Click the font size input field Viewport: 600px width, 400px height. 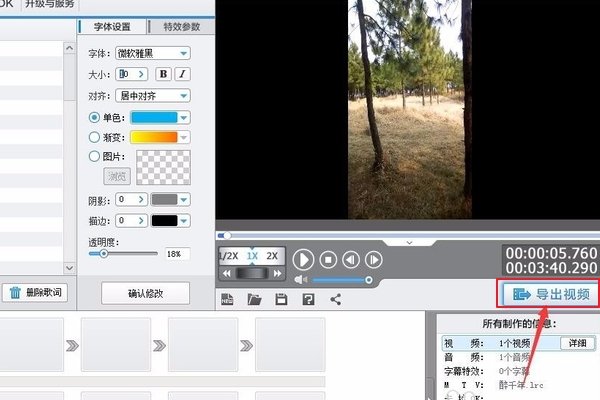[x=126, y=74]
